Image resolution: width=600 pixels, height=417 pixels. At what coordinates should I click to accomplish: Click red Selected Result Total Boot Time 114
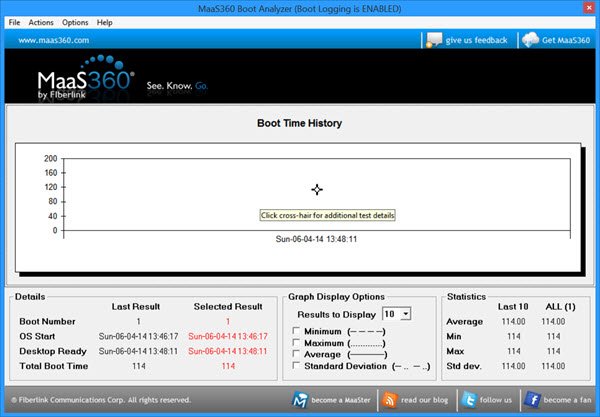pyautogui.click(x=228, y=366)
